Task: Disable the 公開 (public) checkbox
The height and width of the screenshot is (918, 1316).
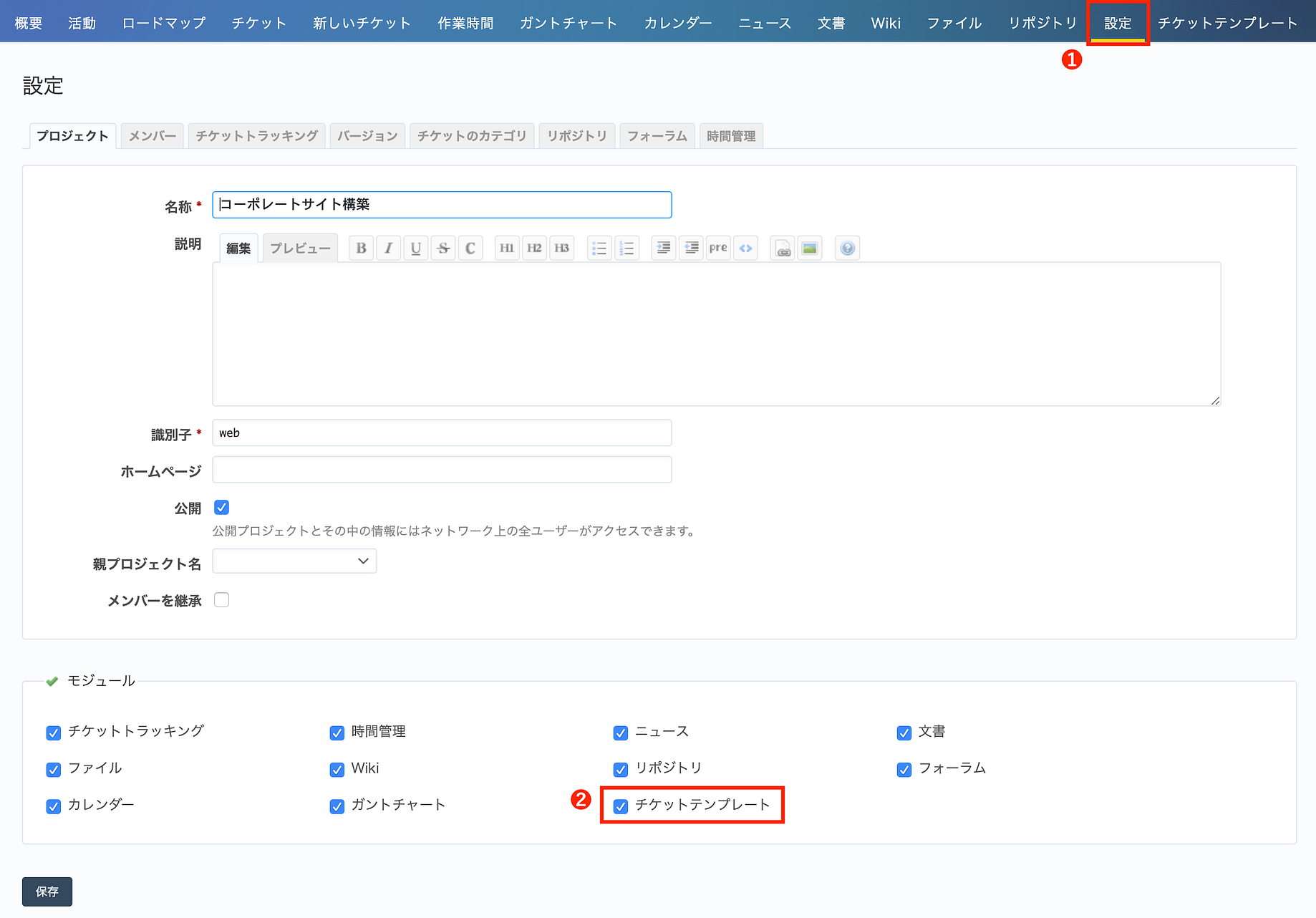Action: pyautogui.click(x=221, y=507)
